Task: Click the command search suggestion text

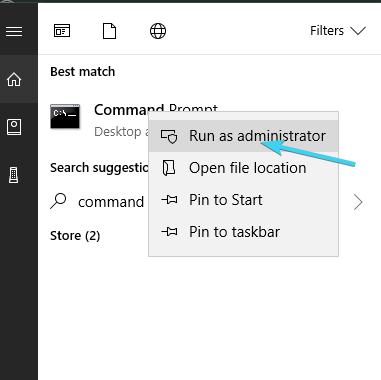Action: tap(111, 202)
